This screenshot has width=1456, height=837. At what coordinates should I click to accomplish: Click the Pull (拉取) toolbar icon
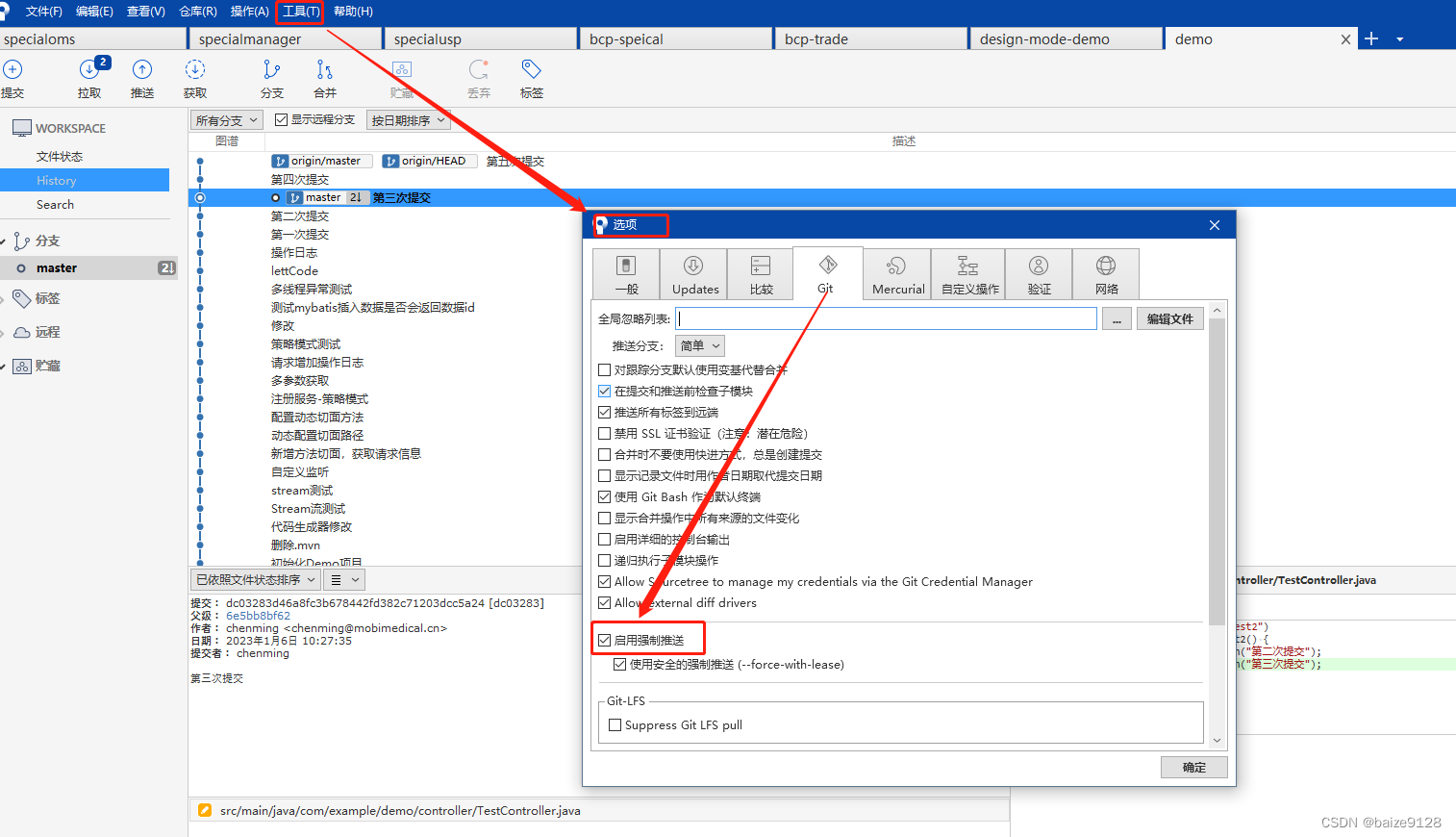(89, 69)
